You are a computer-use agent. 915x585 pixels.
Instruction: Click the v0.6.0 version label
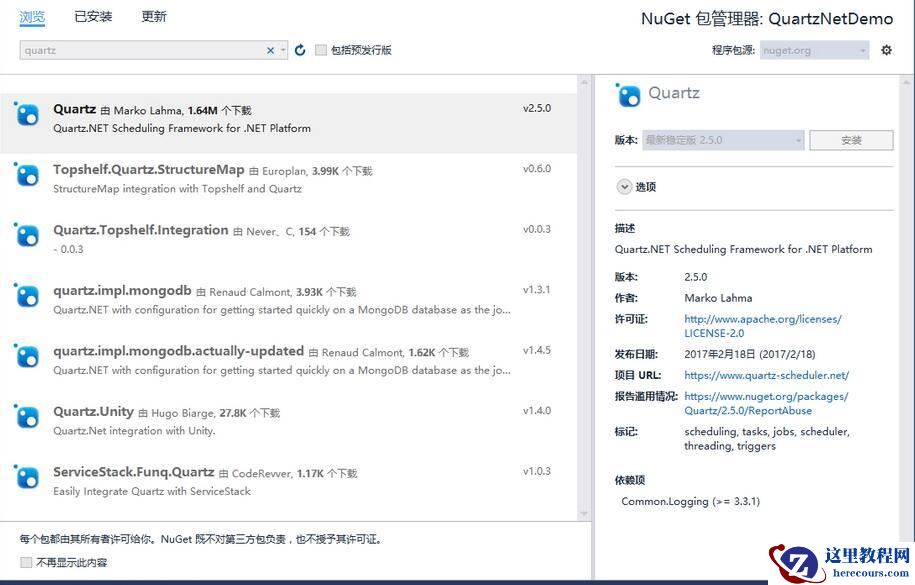[537, 169]
